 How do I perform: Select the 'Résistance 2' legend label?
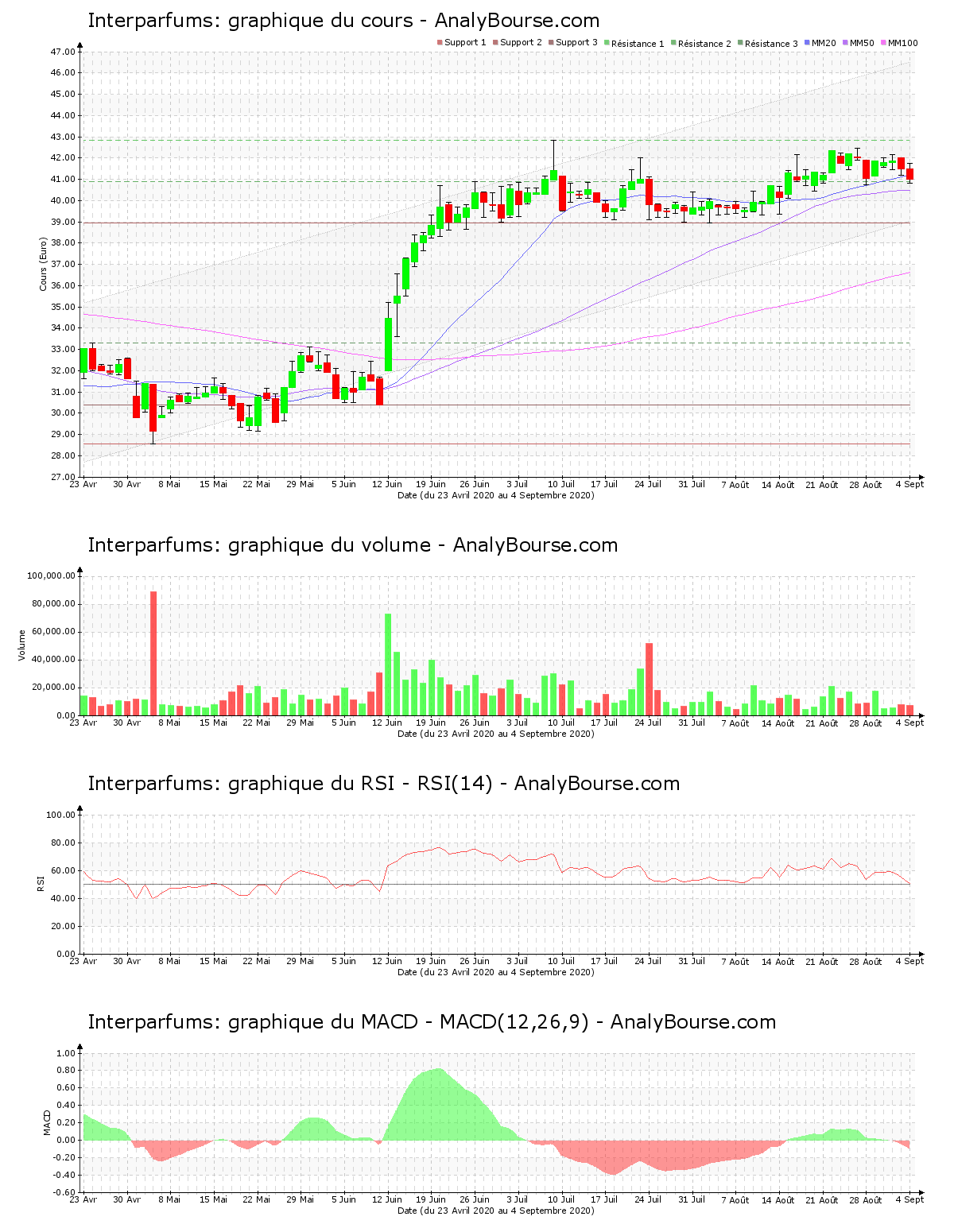[704, 43]
